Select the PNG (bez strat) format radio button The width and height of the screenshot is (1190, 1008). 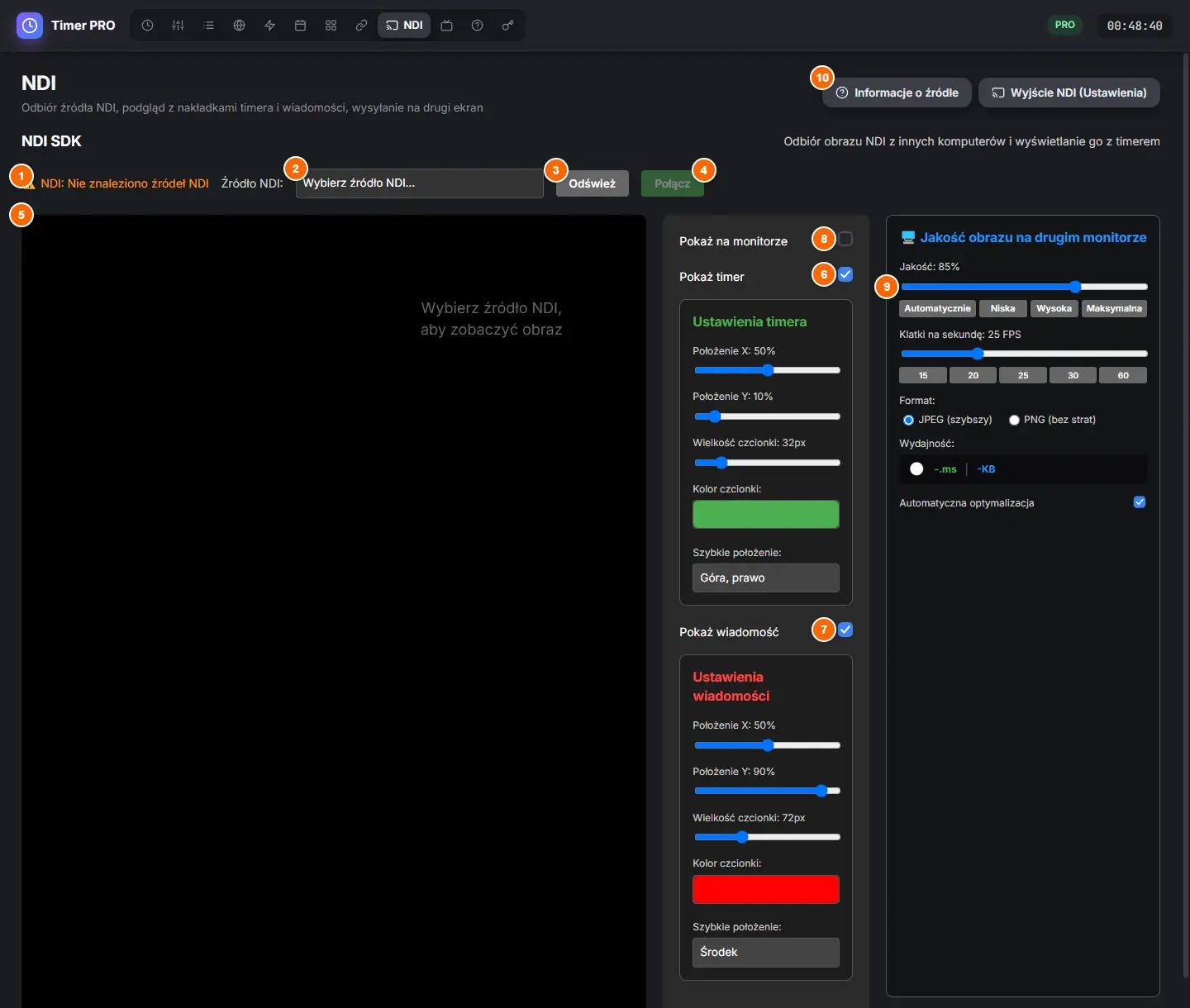click(1014, 420)
